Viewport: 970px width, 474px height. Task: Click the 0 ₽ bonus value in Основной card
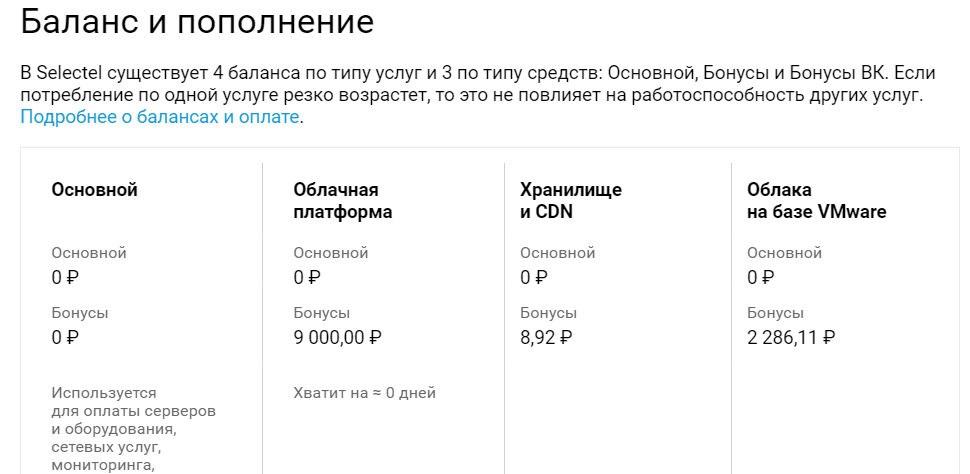pos(65,337)
